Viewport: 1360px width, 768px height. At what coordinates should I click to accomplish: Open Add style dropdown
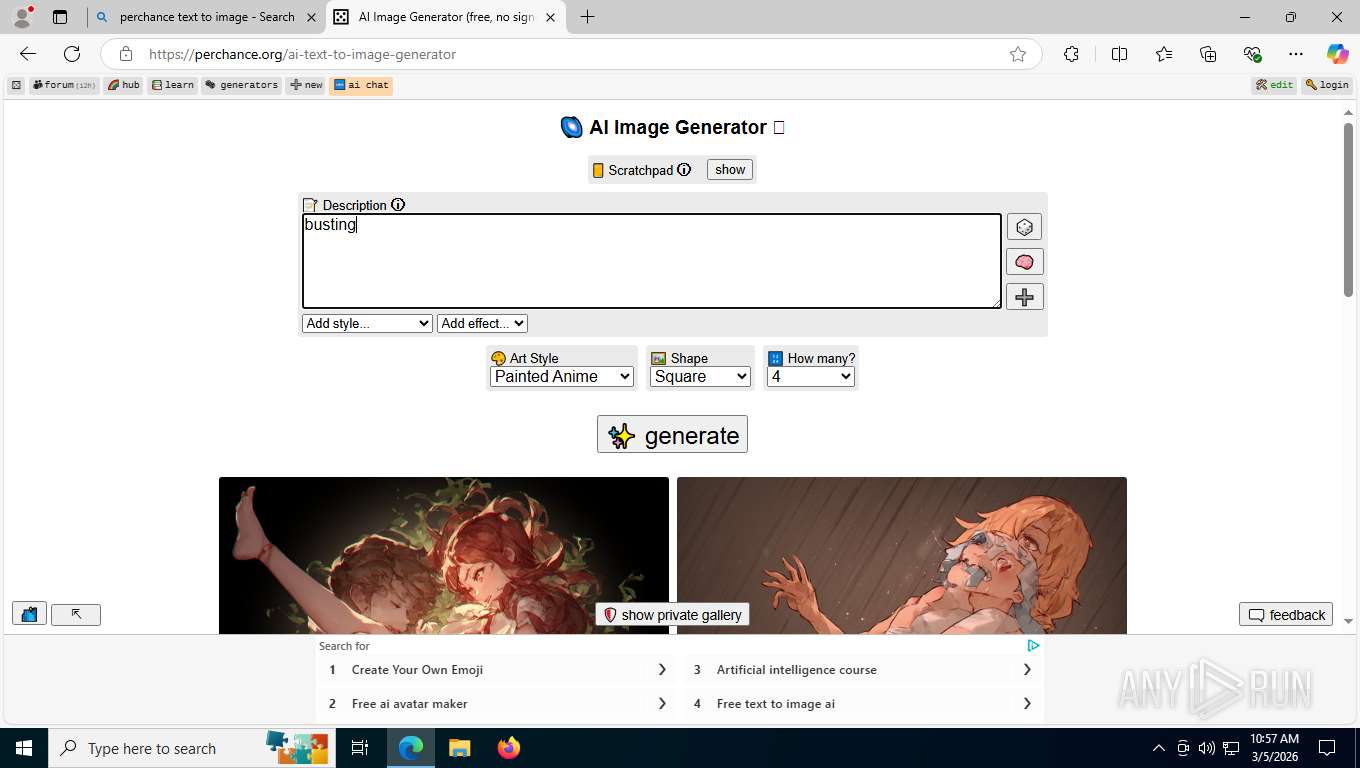coord(367,323)
